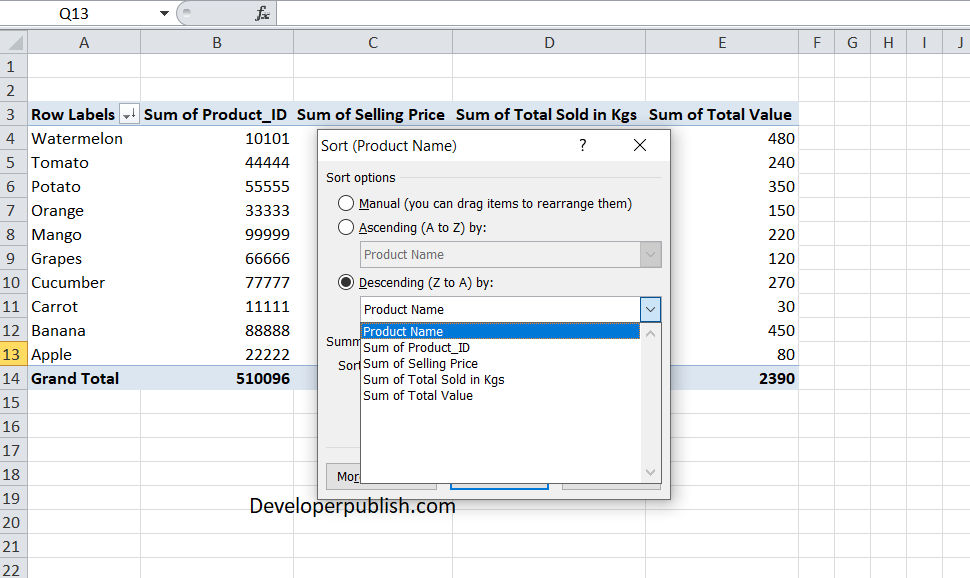Image resolution: width=970 pixels, height=578 pixels.
Task: Click the Developerpublish.com text
Action: 353,506
